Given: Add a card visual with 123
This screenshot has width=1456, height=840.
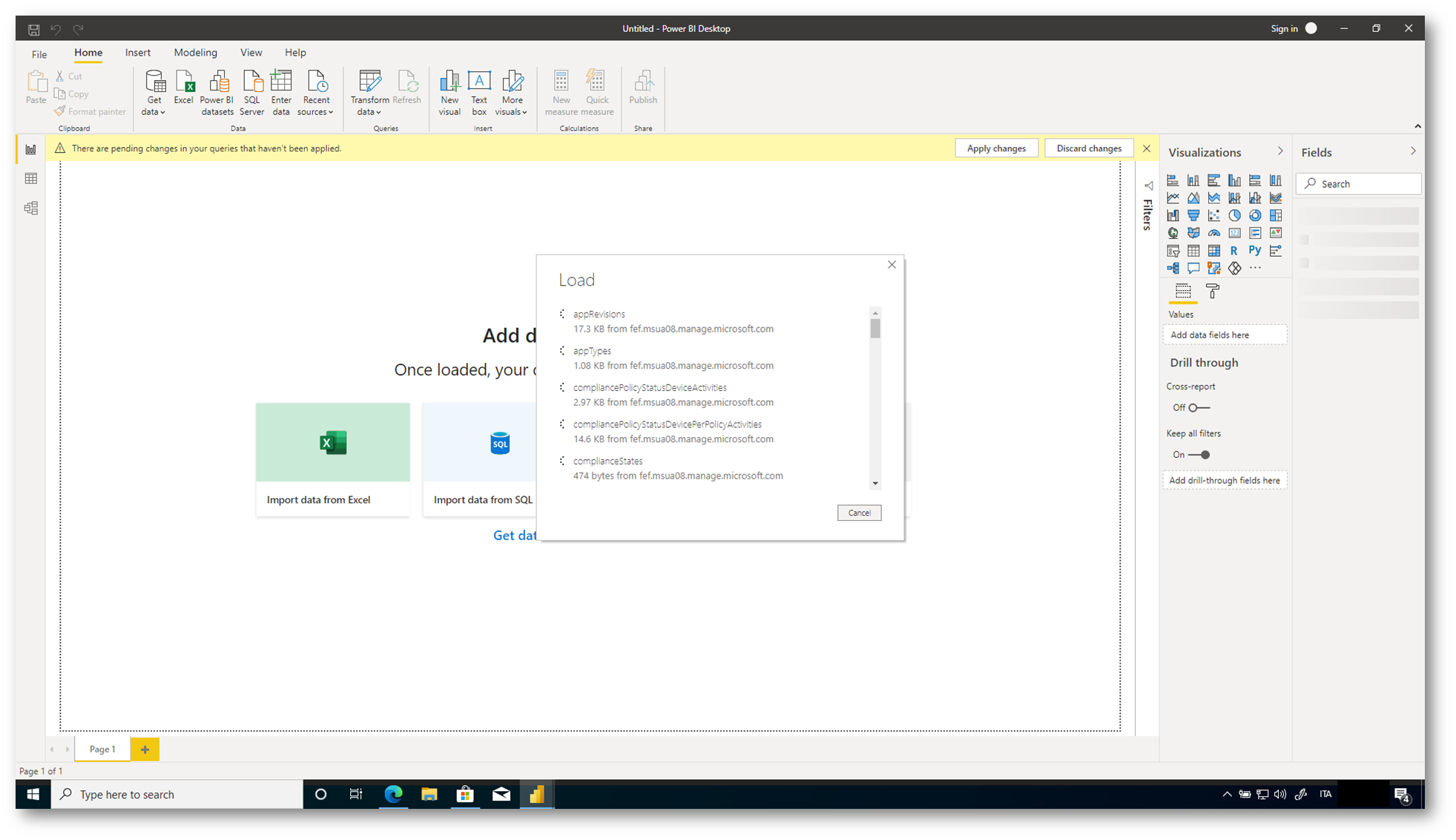Looking at the screenshot, I should (x=1234, y=233).
